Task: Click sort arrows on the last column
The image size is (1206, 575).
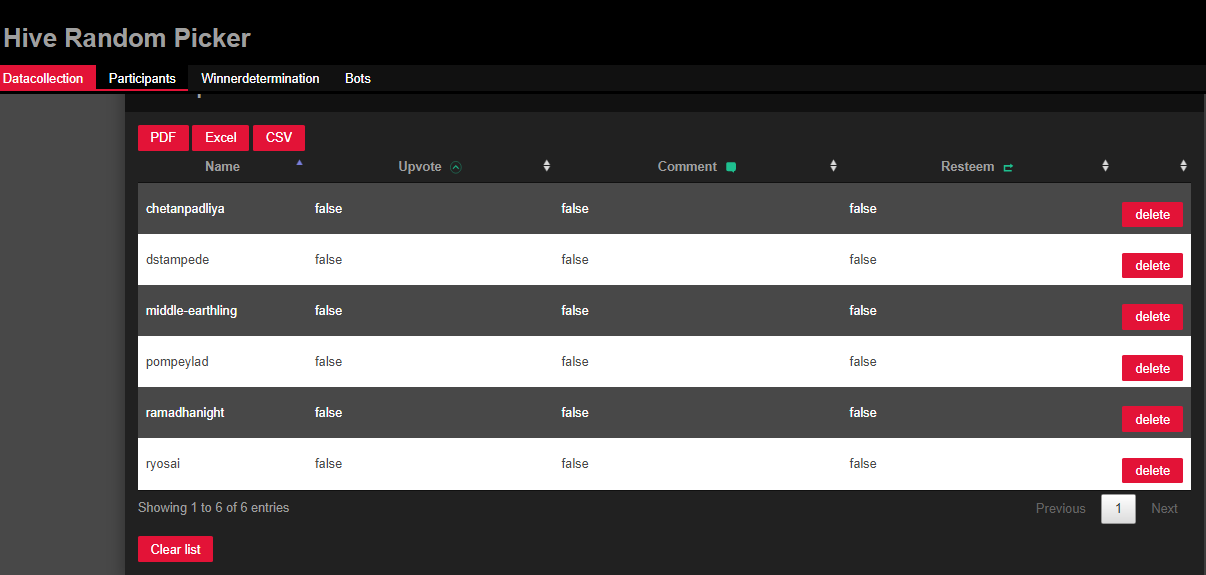Action: 1183,166
